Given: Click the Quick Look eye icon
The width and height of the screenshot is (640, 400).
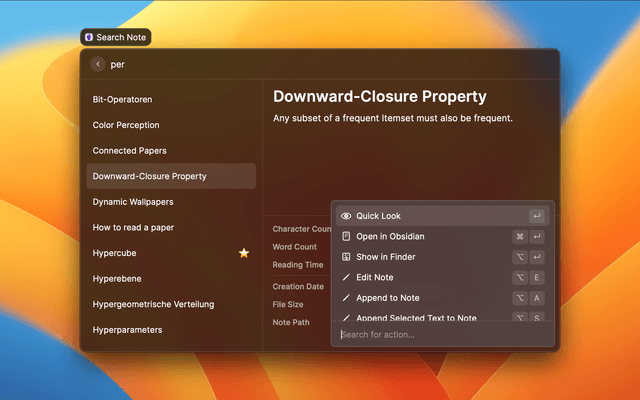Looking at the screenshot, I should 346,216.
